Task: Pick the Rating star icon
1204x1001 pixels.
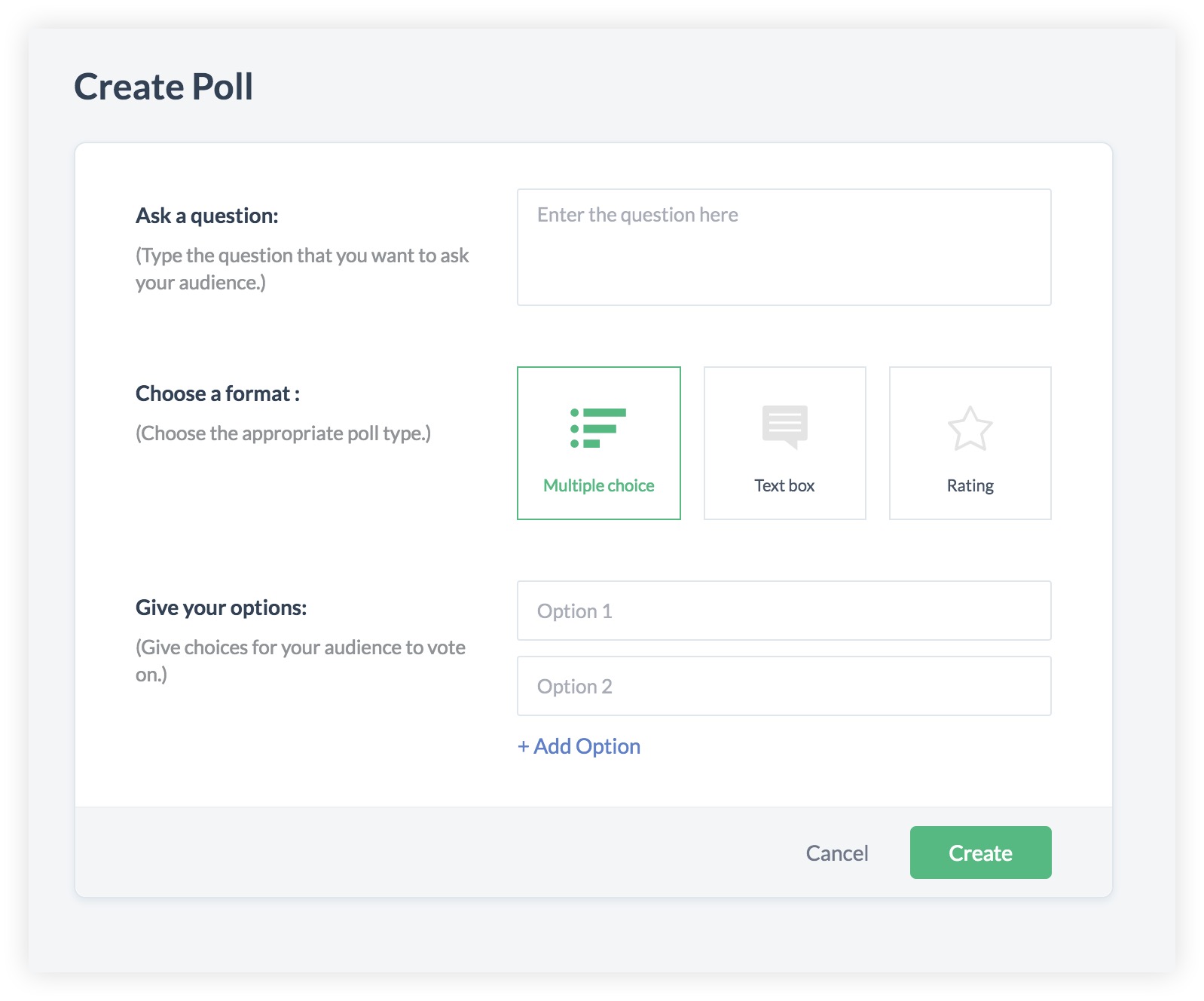Action: (970, 428)
